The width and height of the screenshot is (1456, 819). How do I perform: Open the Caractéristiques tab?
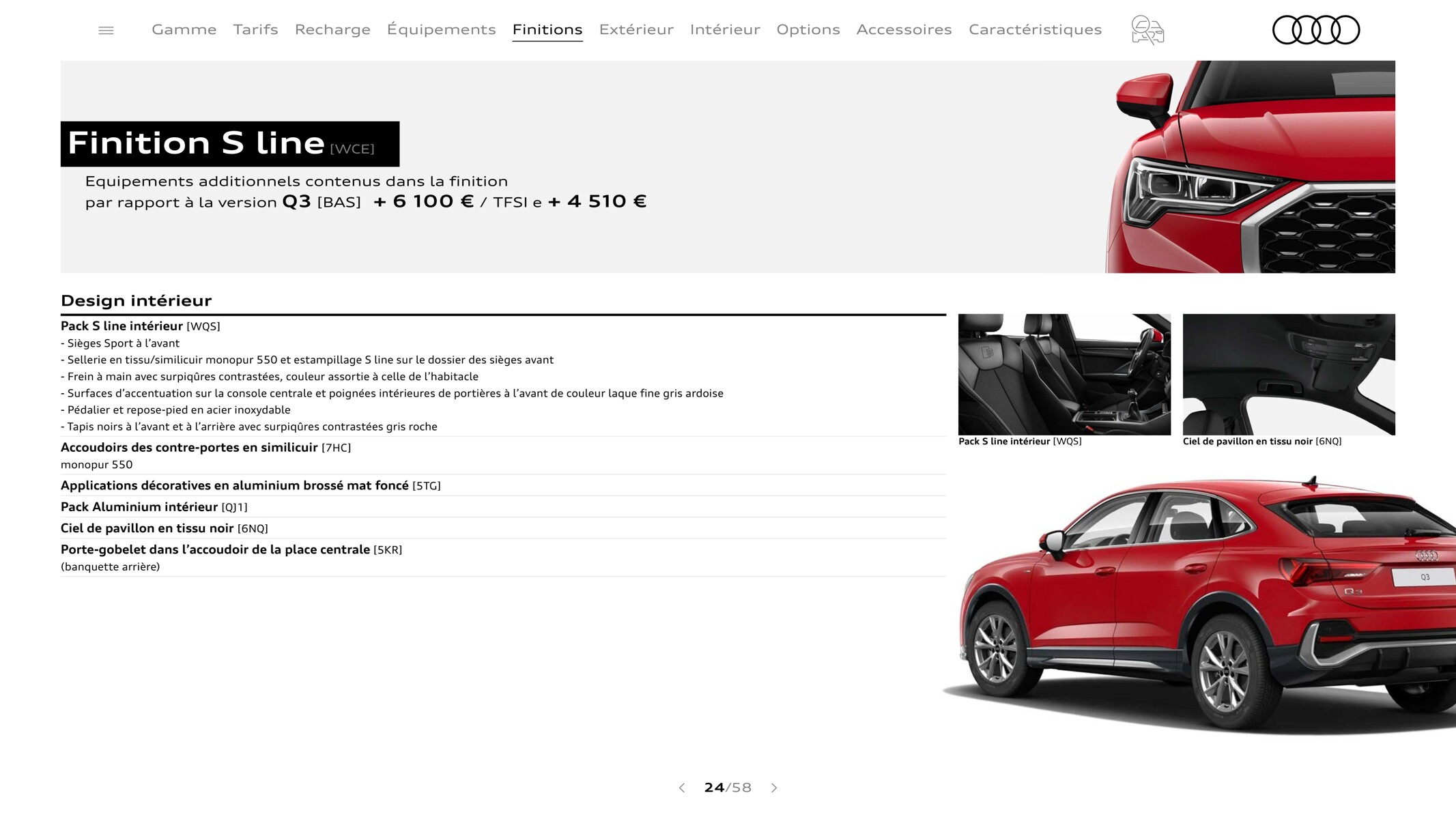coord(1035,29)
